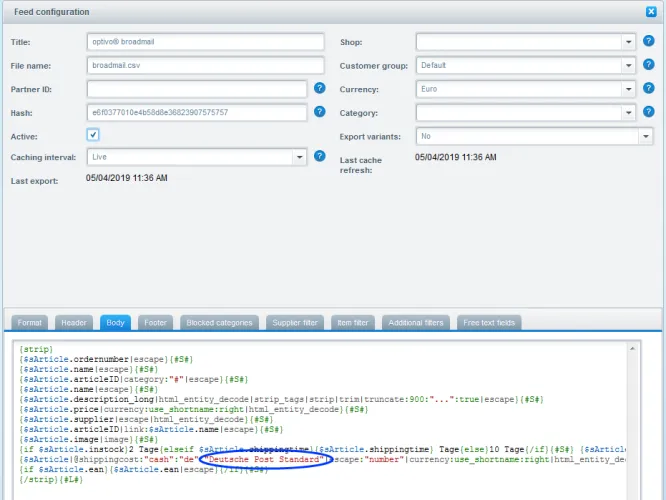Close the Feed configuration window
Image resolution: width=666 pixels, height=500 pixels.
651,11
